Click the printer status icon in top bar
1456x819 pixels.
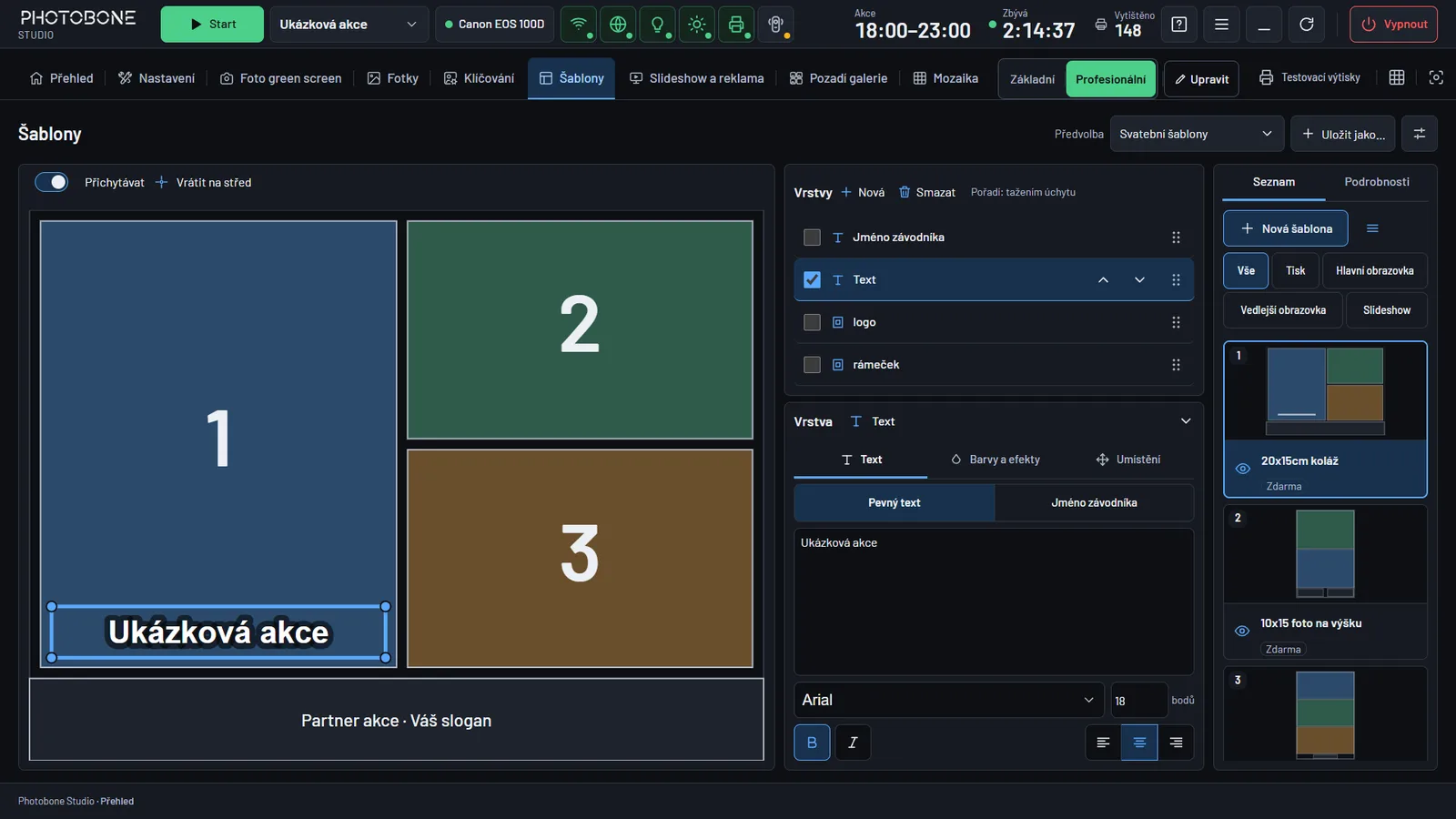point(736,25)
